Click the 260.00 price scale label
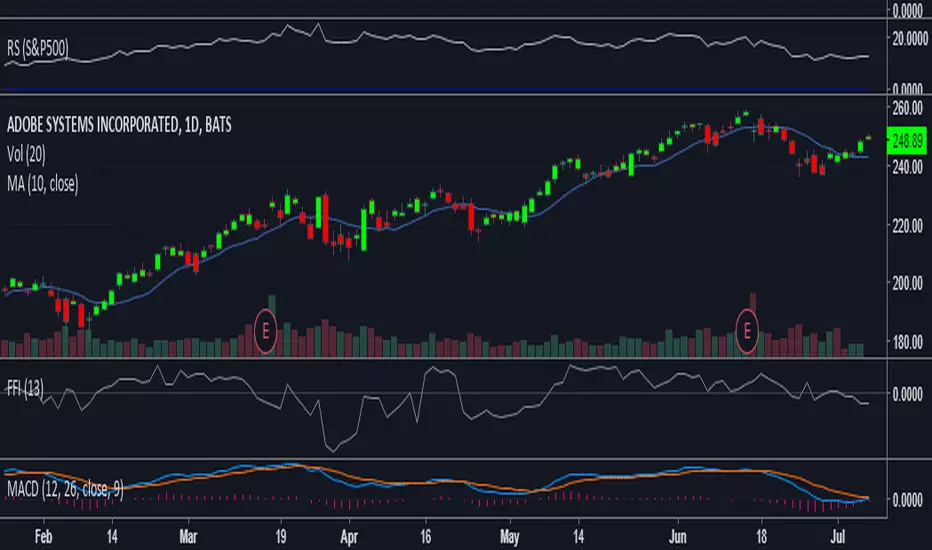The image size is (932, 550). pos(908,108)
